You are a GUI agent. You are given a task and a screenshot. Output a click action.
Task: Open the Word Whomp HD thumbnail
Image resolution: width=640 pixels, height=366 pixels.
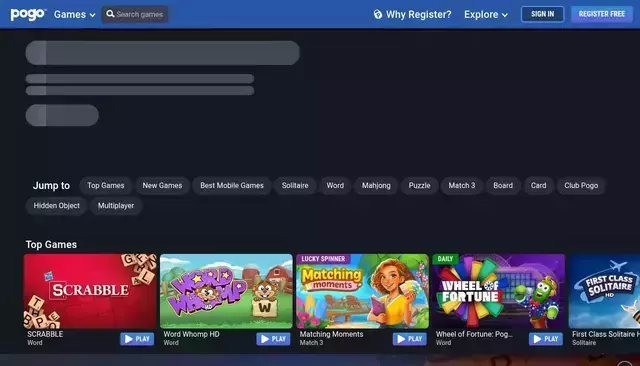226,291
